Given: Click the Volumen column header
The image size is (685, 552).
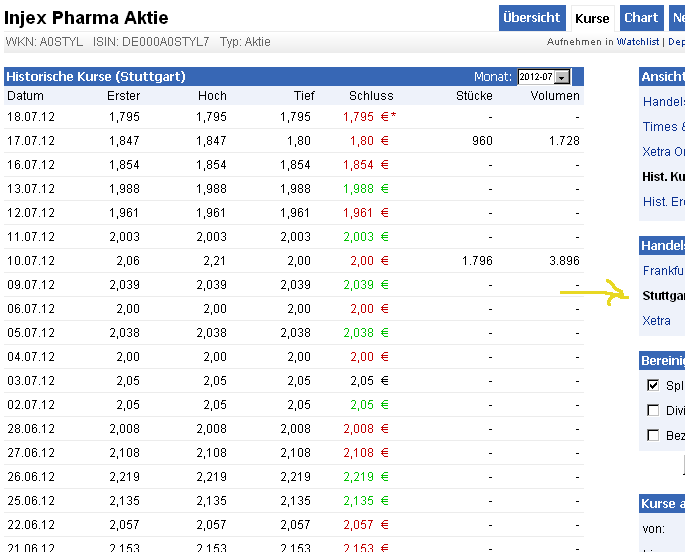Looking at the screenshot, I should (555, 96).
